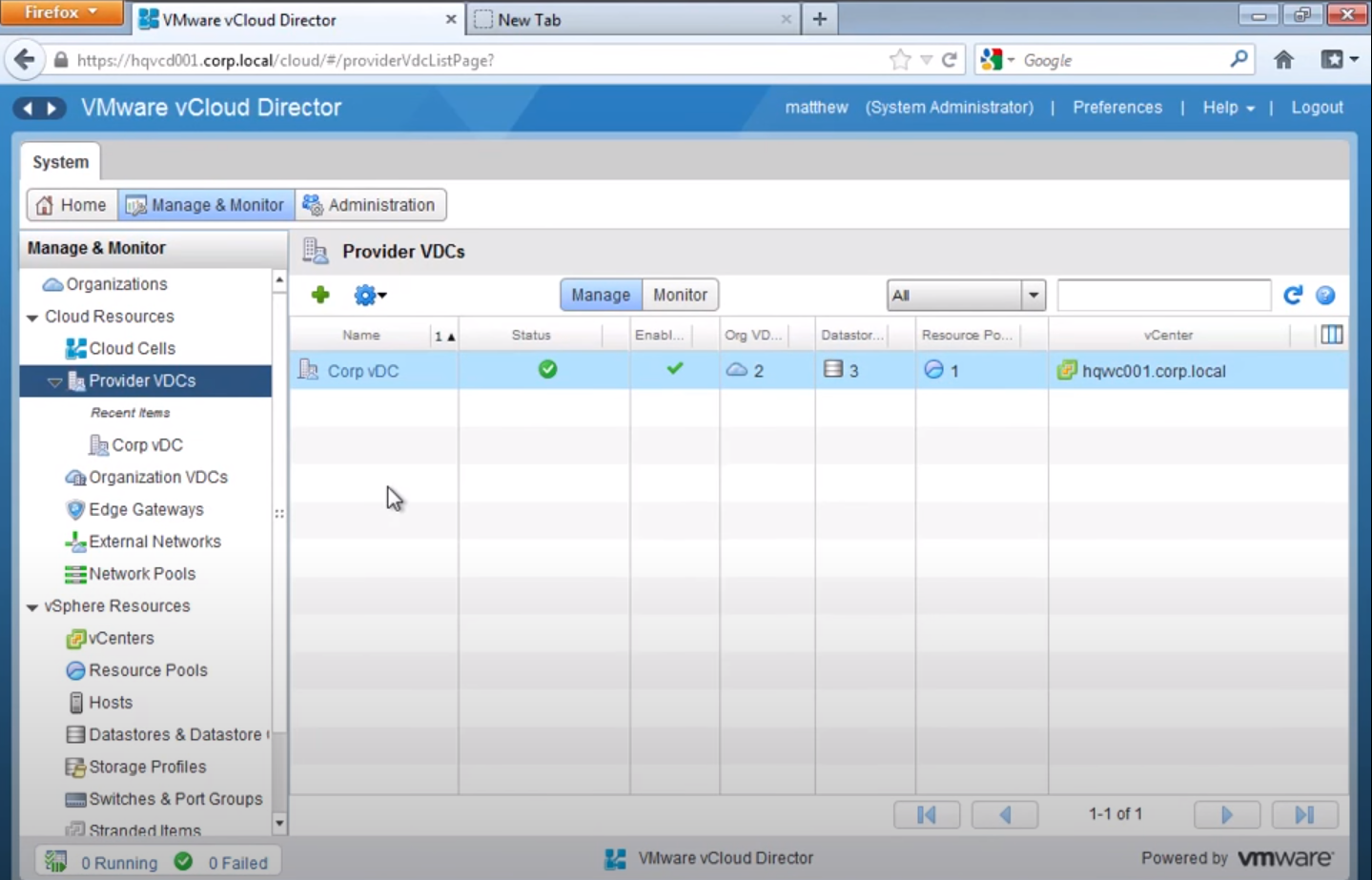Open the search engine selector dropdown
The image size is (1372, 880).
pyautogui.click(x=996, y=60)
